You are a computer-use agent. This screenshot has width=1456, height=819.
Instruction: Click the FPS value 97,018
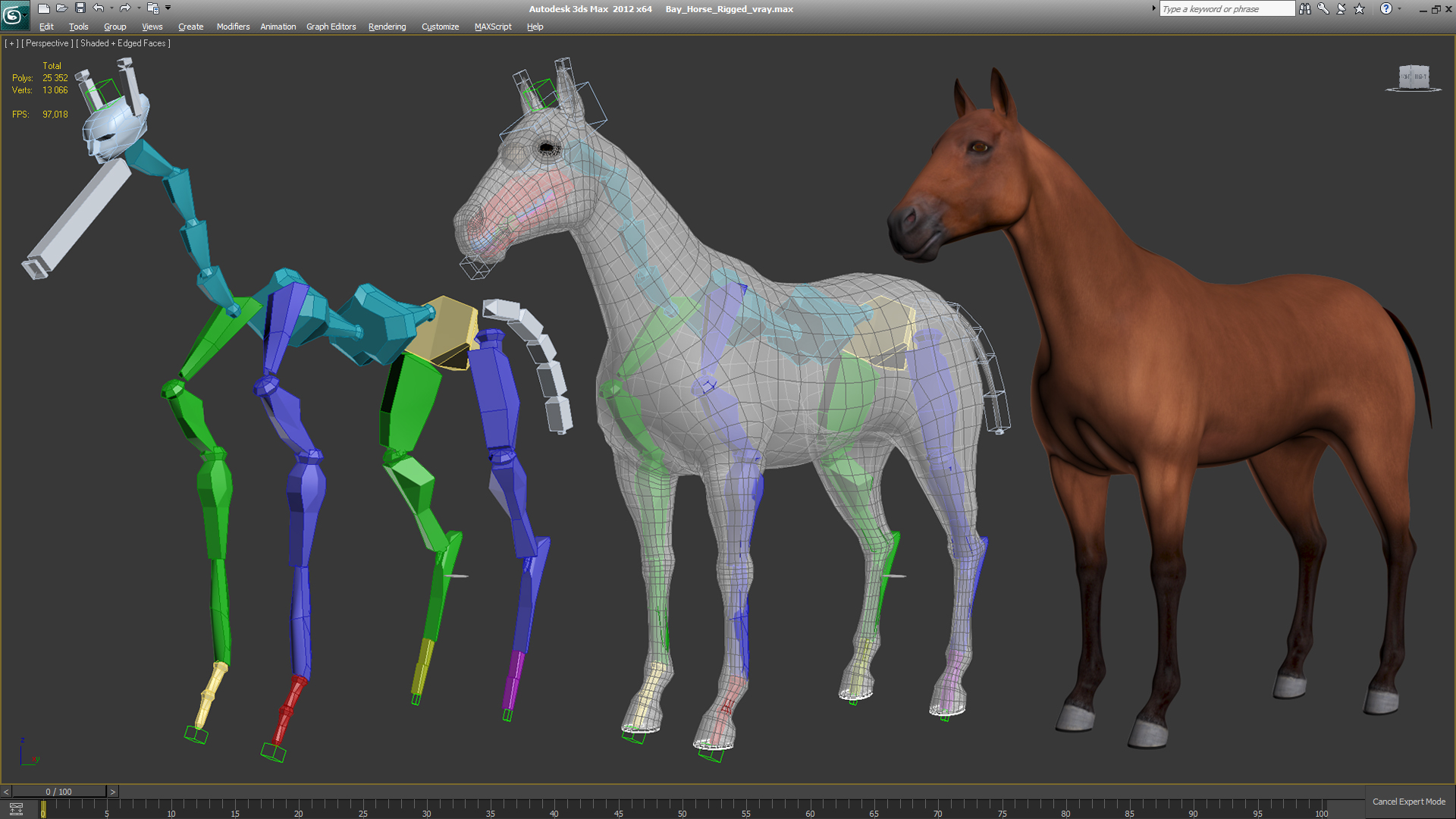[x=55, y=115]
